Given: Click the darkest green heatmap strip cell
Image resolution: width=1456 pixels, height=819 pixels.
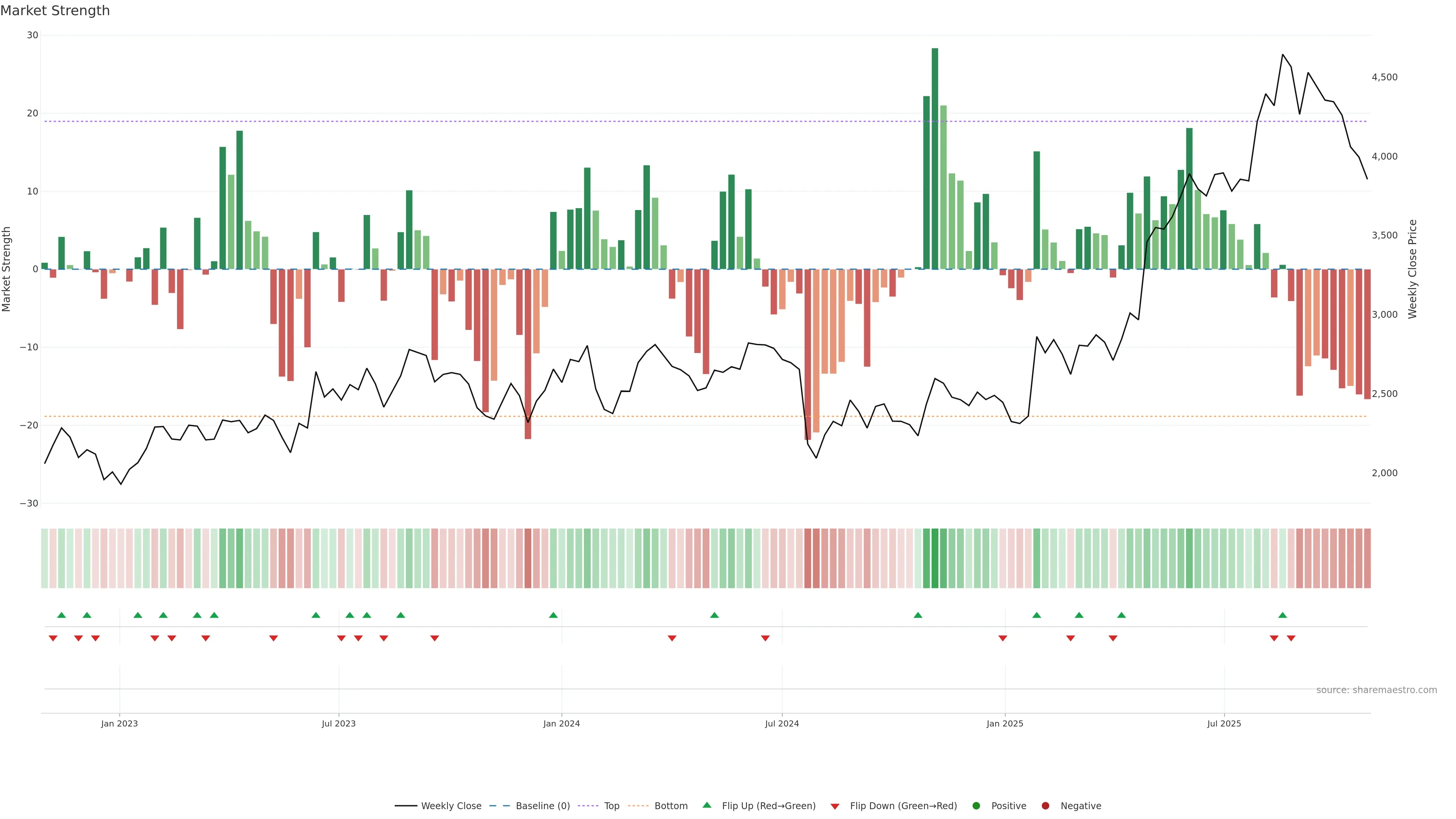Looking at the screenshot, I should pyautogui.click(x=935, y=558).
